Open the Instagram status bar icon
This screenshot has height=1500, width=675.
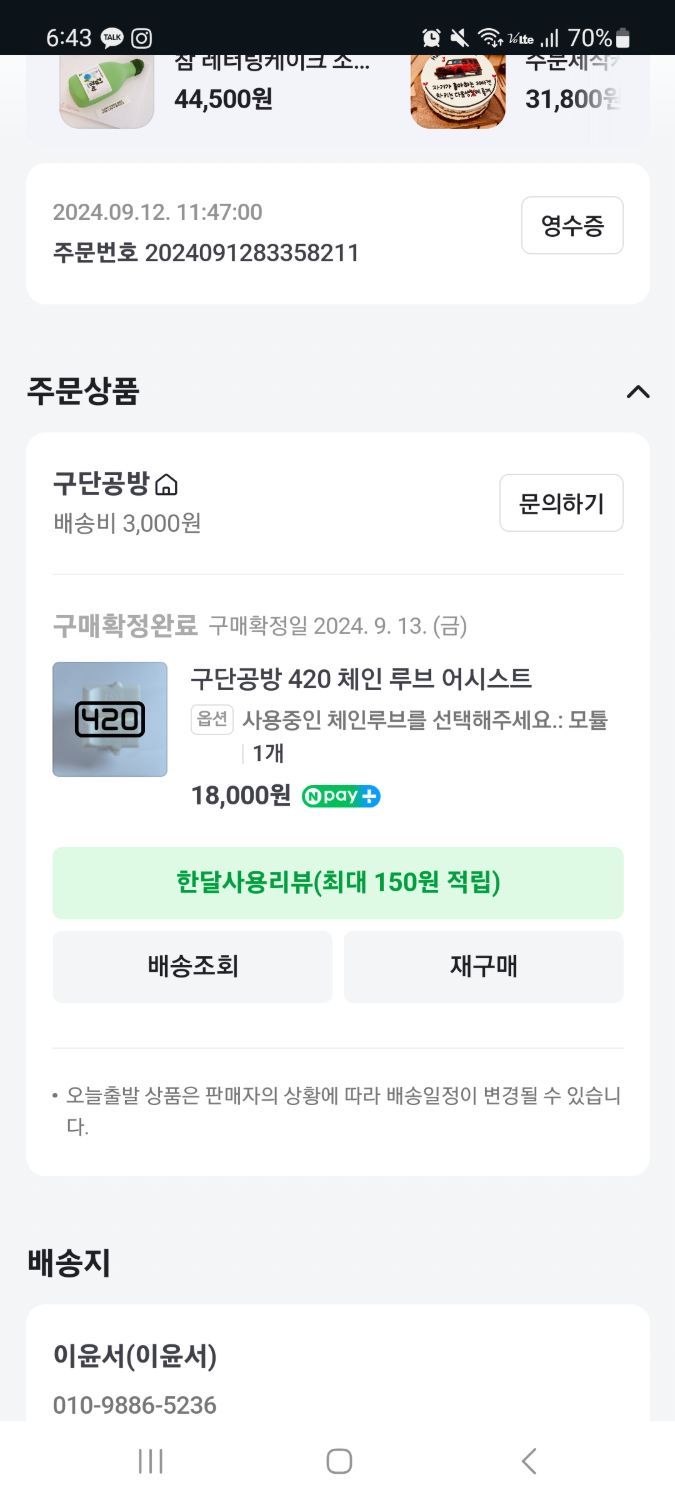141,37
